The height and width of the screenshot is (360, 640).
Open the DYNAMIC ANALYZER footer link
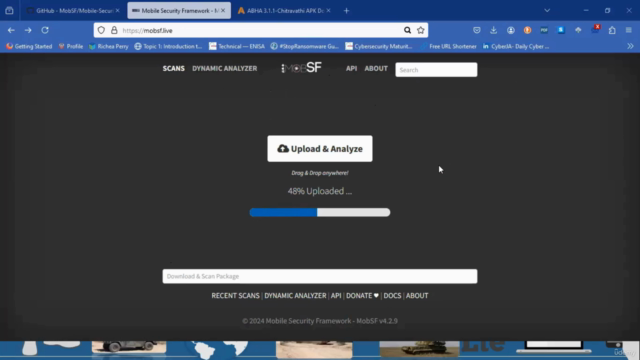[295, 296]
